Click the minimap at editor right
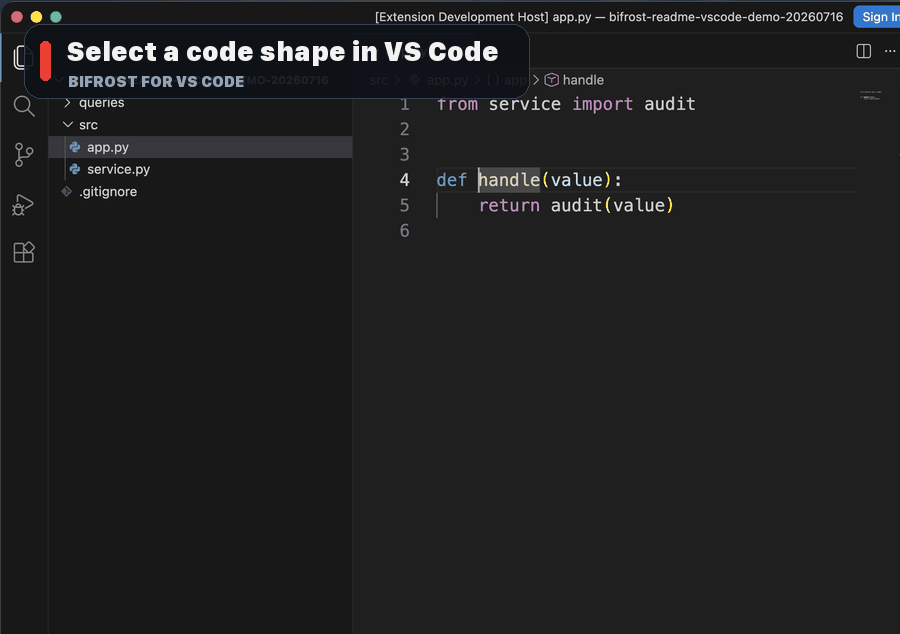Screen dimensions: 900x634 [x=870, y=96]
